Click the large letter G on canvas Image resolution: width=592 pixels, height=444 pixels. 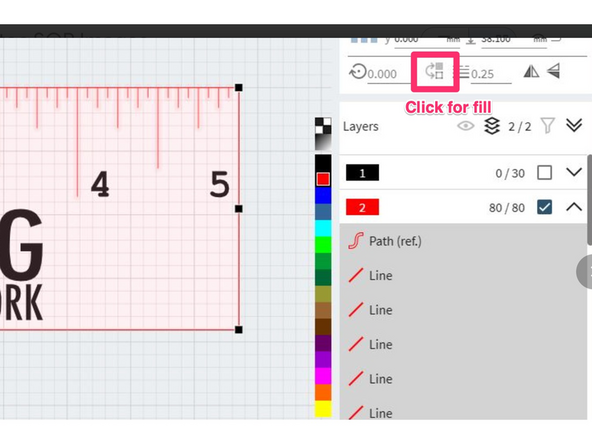click(x=22, y=244)
